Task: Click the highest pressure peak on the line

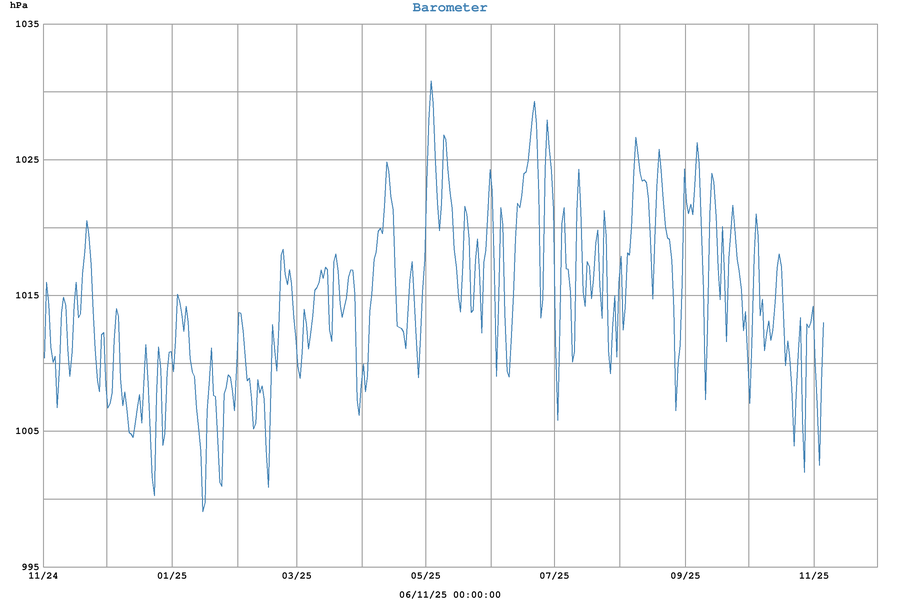Action: [x=431, y=82]
